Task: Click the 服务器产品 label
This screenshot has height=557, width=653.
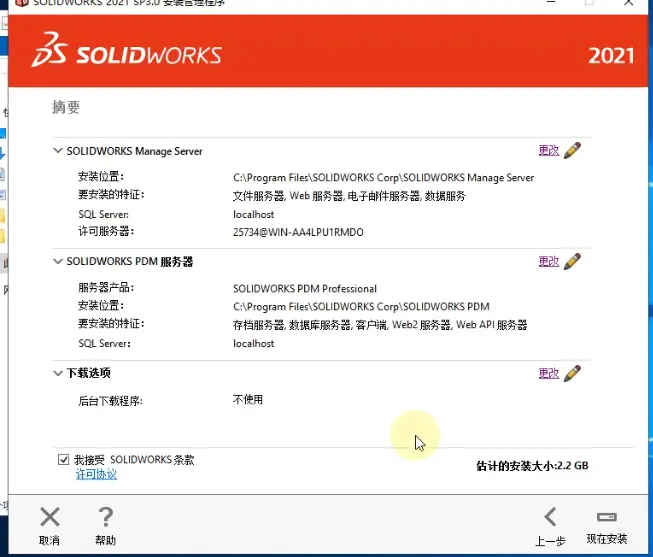Action: pyautogui.click(x=106, y=287)
